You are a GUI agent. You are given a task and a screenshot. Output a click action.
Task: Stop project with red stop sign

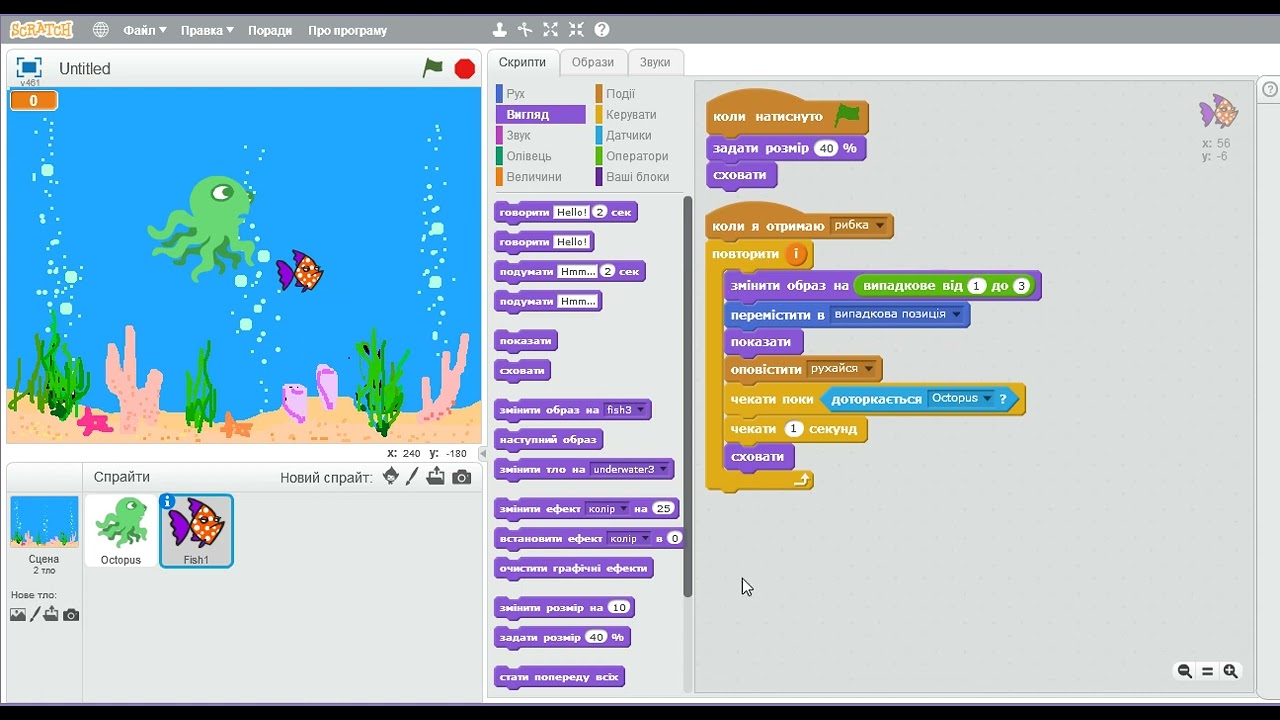pyautogui.click(x=465, y=68)
